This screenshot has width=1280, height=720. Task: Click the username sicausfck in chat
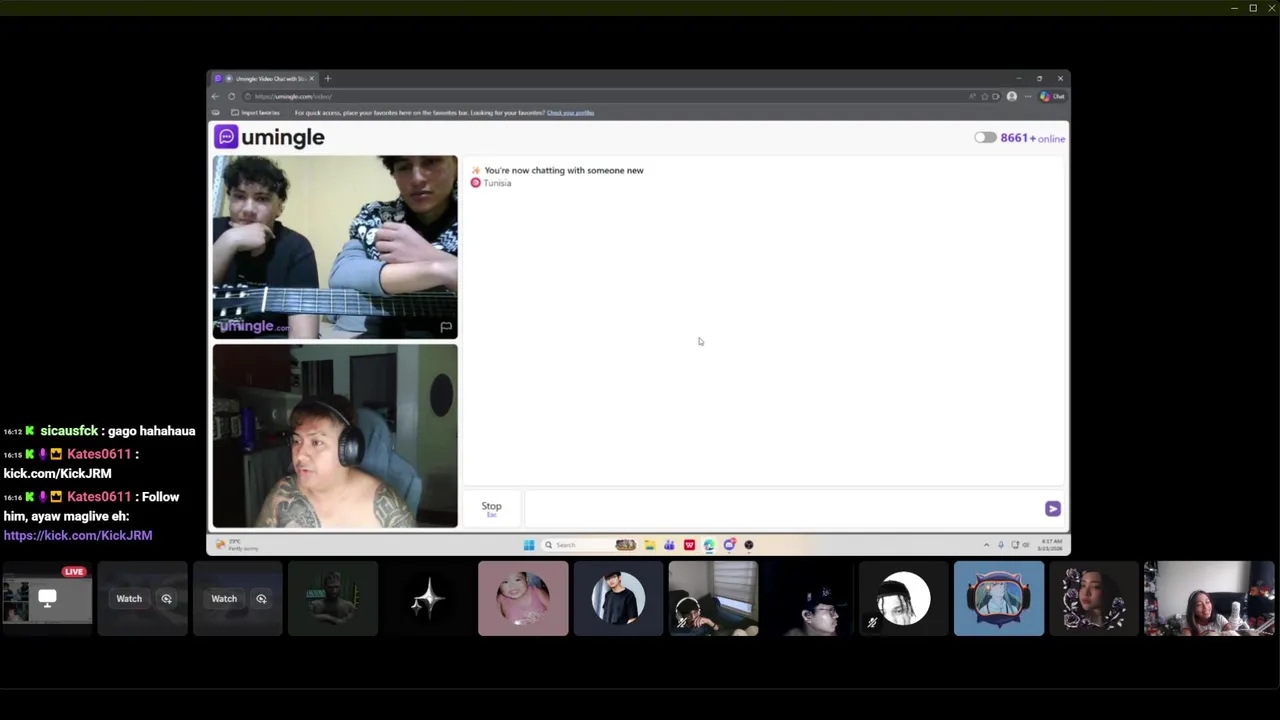(x=69, y=431)
